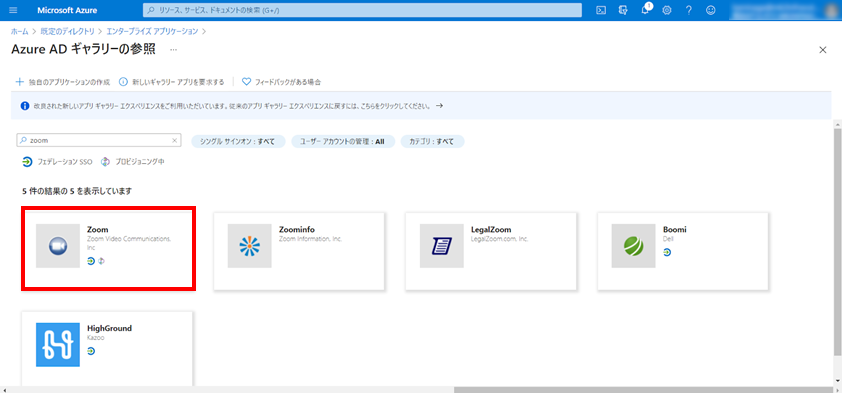Click the プロビジョニング中 legend icon
The height and width of the screenshot is (393, 842).
coord(105,161)
